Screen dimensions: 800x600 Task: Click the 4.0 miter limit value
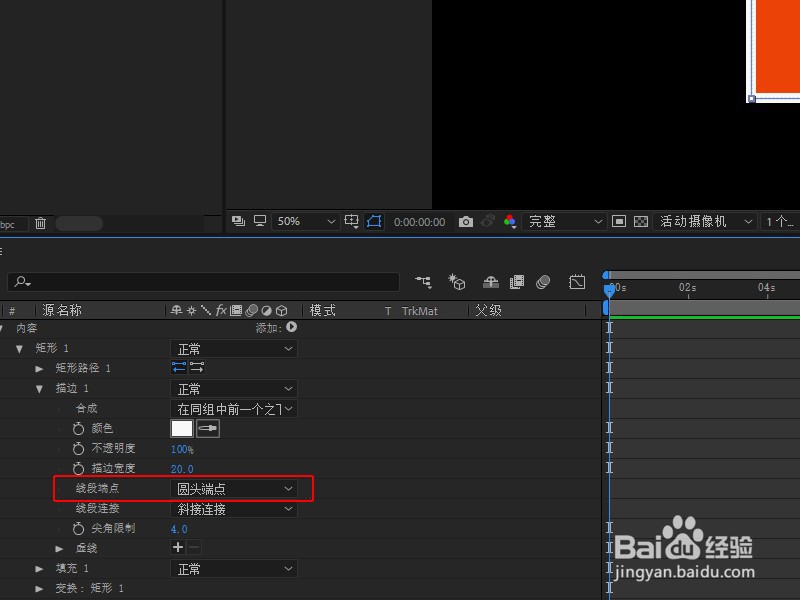click(179, 529)
